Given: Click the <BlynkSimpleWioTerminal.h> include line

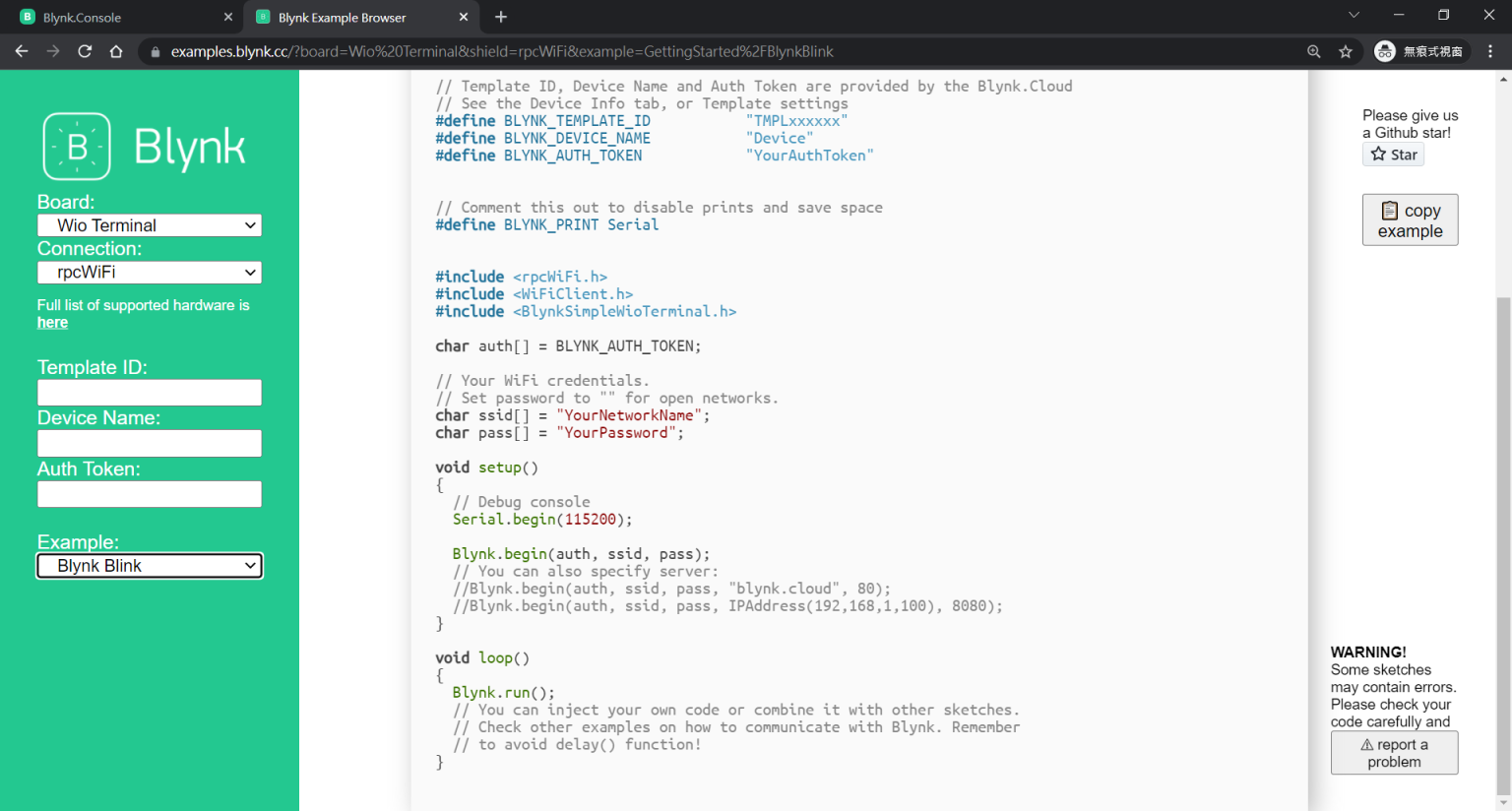Looking at the screenshot, I should (586, 312).
